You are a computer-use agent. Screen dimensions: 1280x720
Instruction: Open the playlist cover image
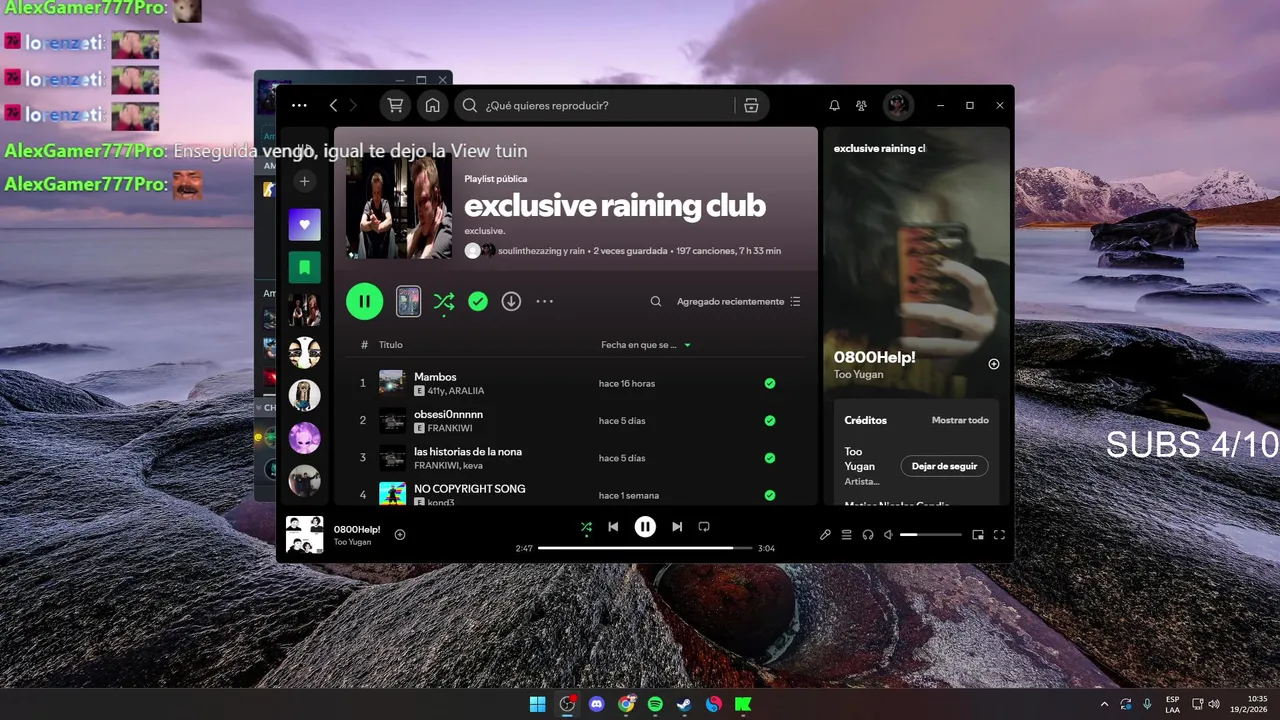pos(399,206)
